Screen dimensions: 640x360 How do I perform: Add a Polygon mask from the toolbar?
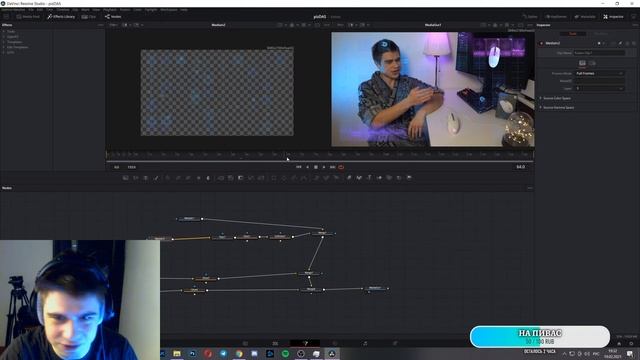[294, 178]
